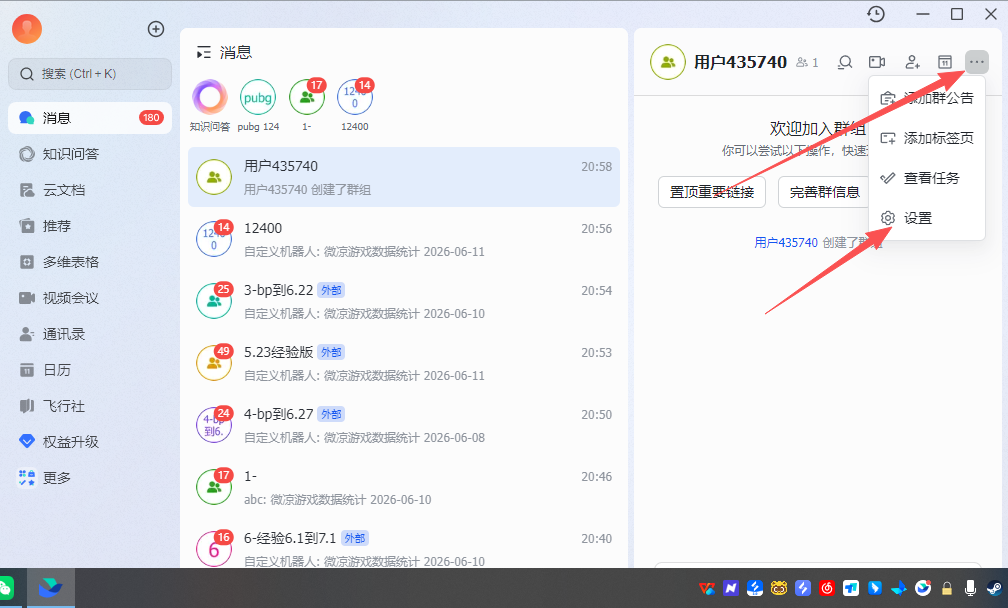
Task: Open the group calendar icon in header
Action: coord(945,62)
